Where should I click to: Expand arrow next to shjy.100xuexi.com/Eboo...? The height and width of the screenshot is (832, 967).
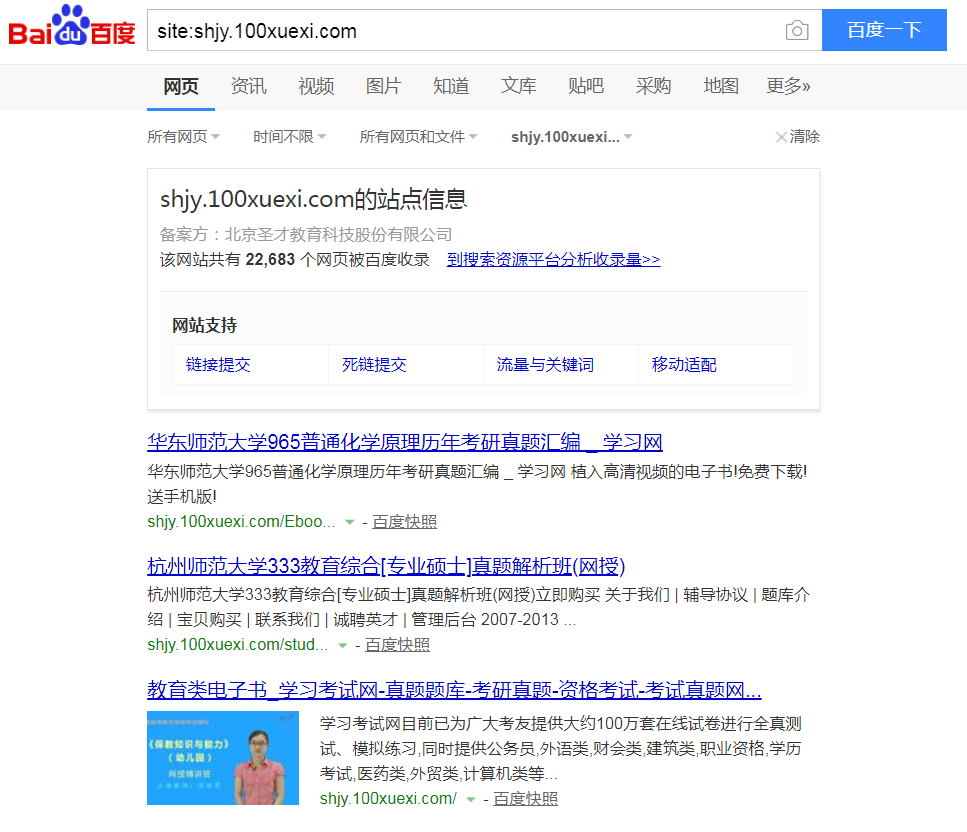(350, 522)
